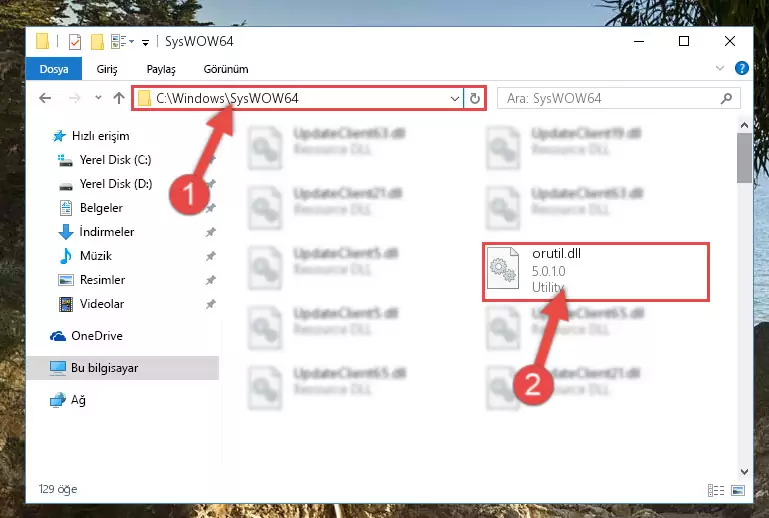Click the folder icon in the title bar

point(43,42)
